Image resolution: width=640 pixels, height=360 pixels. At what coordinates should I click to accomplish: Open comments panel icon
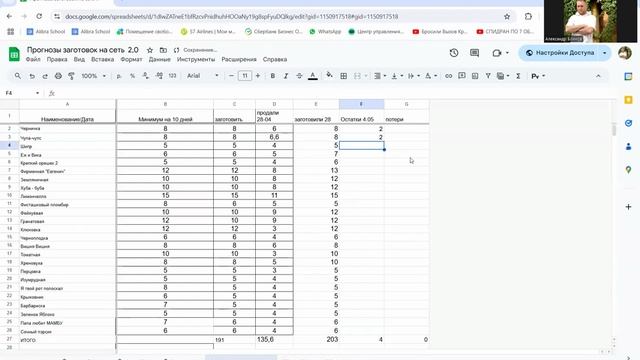point(474,53)
